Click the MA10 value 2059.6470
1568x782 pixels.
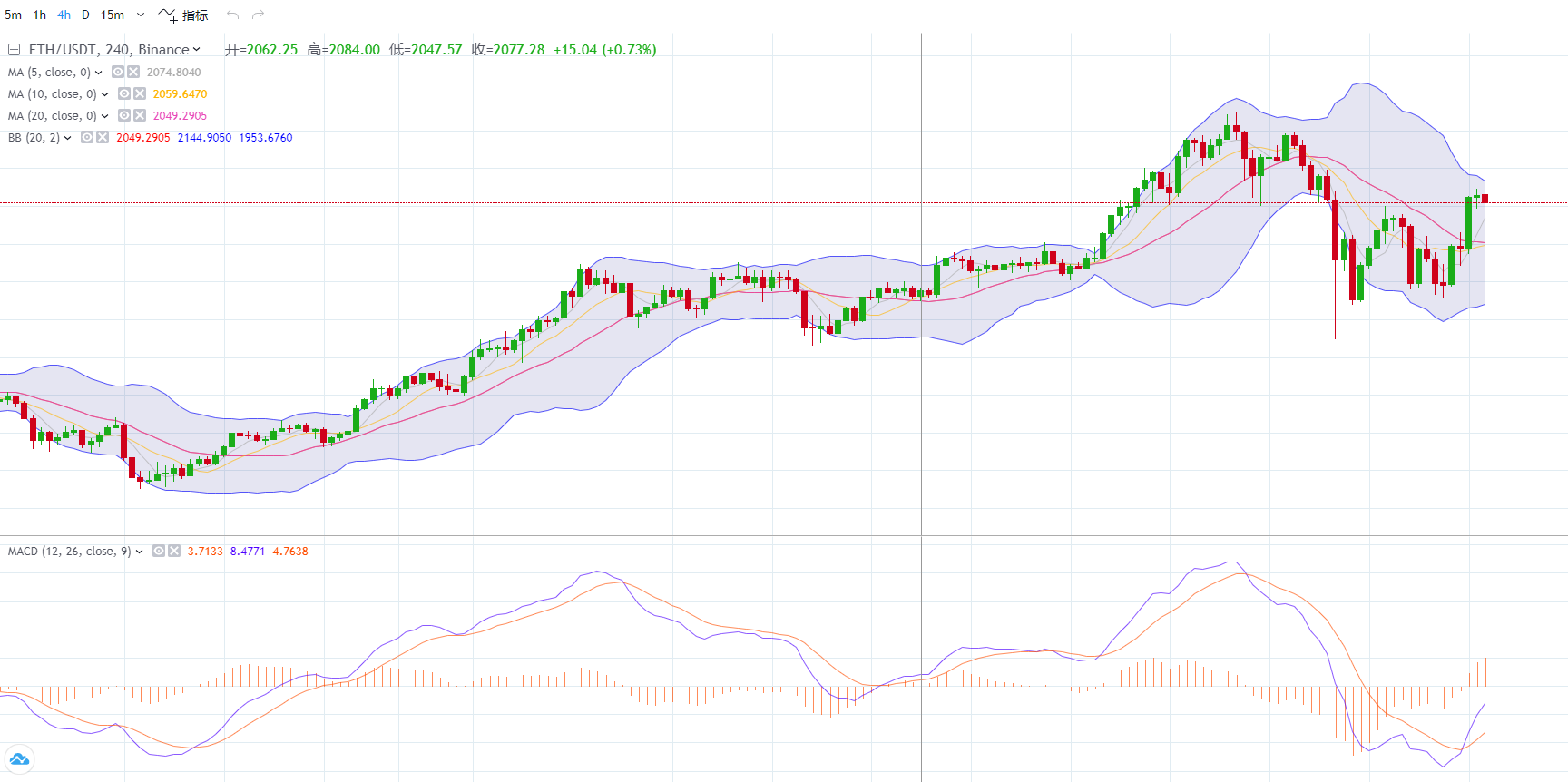[x=180, y=94]
